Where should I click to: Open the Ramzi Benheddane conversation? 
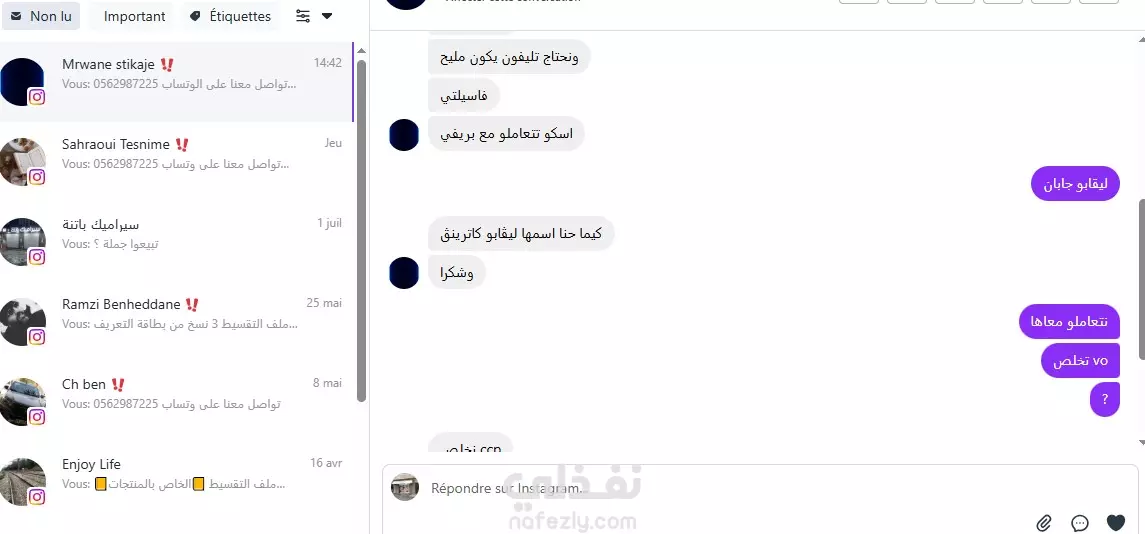click(x=175, y=322)
